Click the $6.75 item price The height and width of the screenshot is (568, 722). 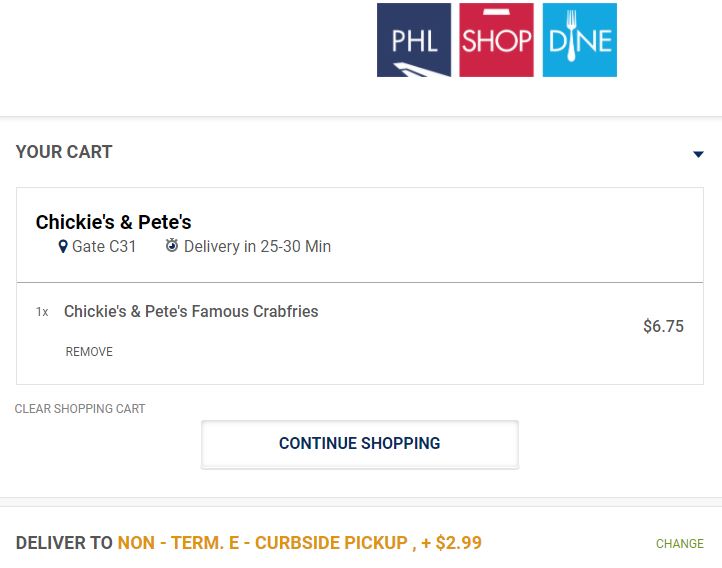pyautogui.click(x=664, y=326)
